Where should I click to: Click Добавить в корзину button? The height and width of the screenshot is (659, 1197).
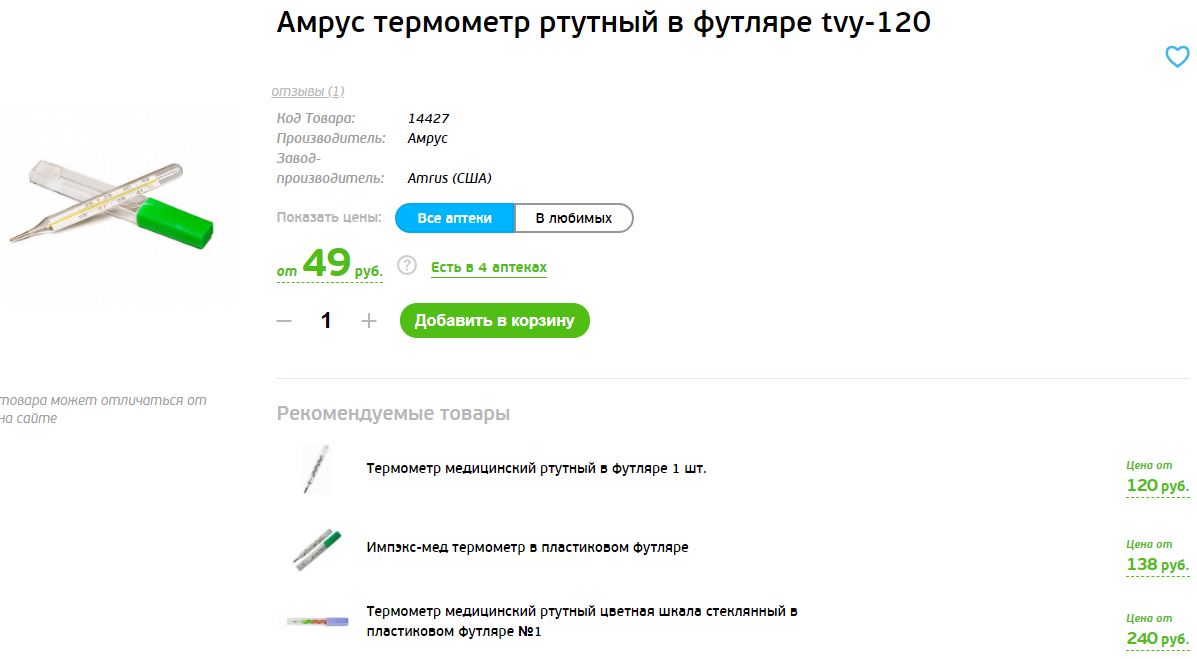(x=495, y=321)
